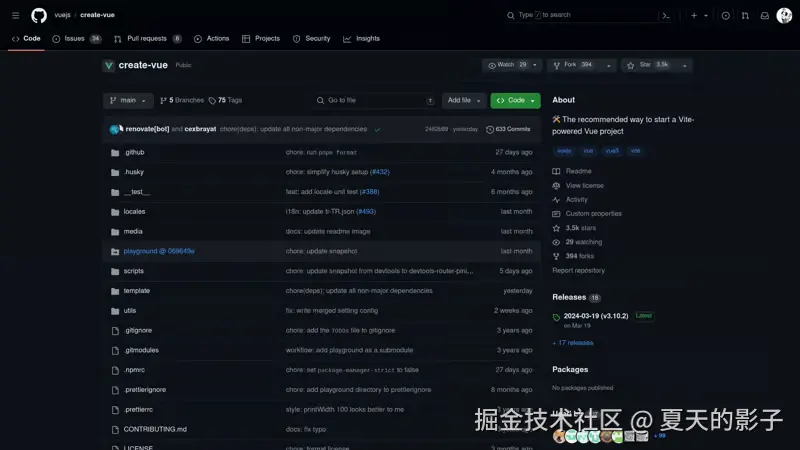Open the 633 Commits history
This screenshot has width=800, height=450.
tap(508, 130)
